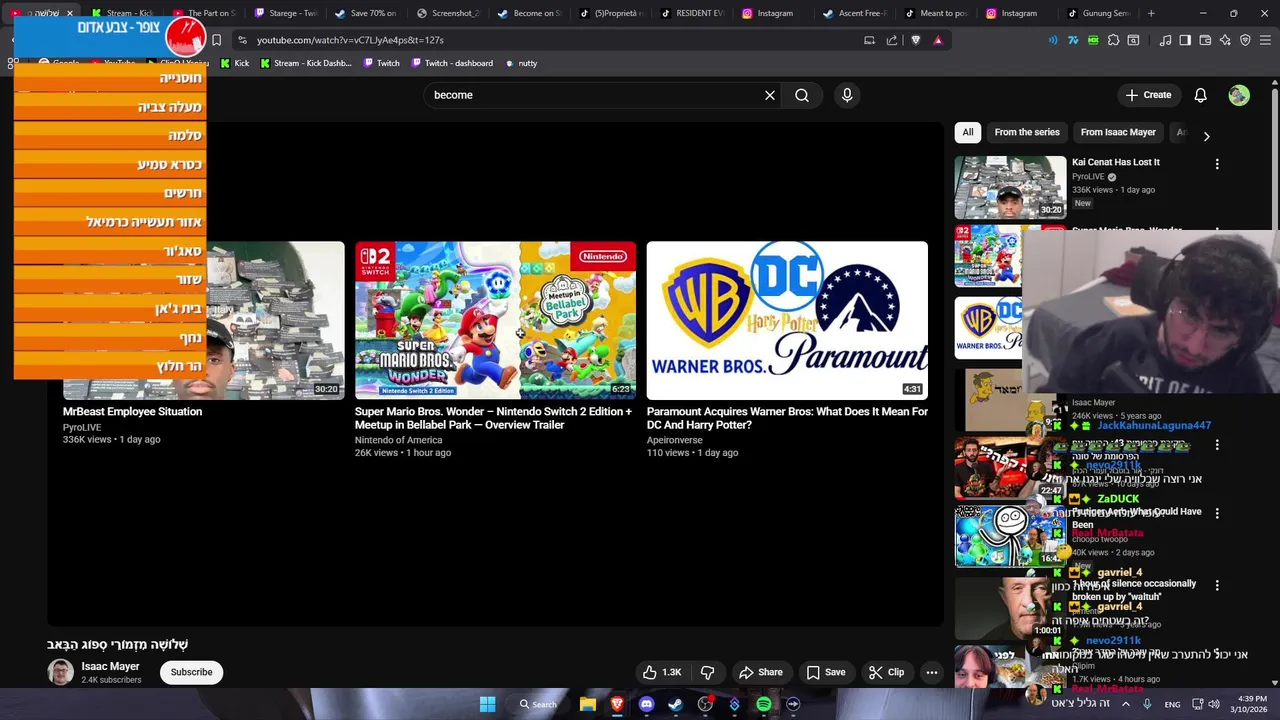Toggle the browser sidebar panel icon
This screenshot has width=1280, height=720.
(1185, 40)
